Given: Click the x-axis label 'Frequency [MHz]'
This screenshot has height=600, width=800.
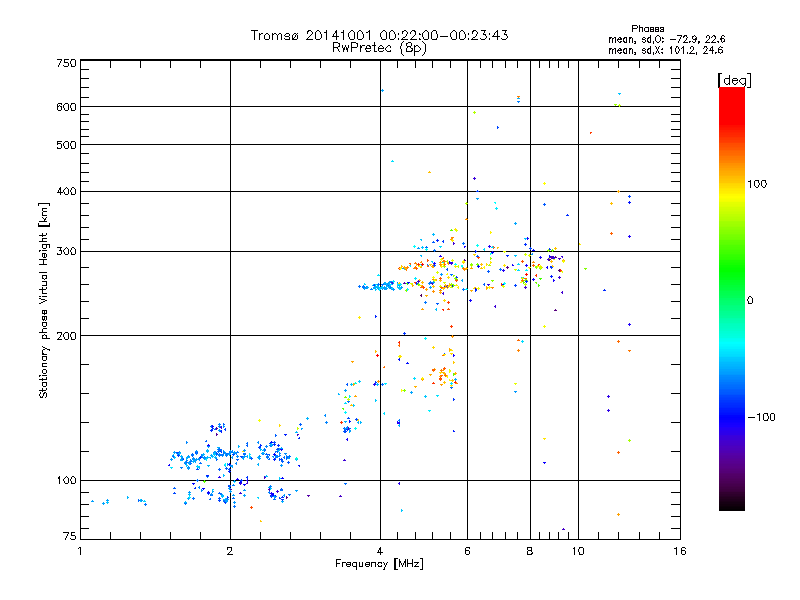Looking at the screenshot, I should pos(379,564).
